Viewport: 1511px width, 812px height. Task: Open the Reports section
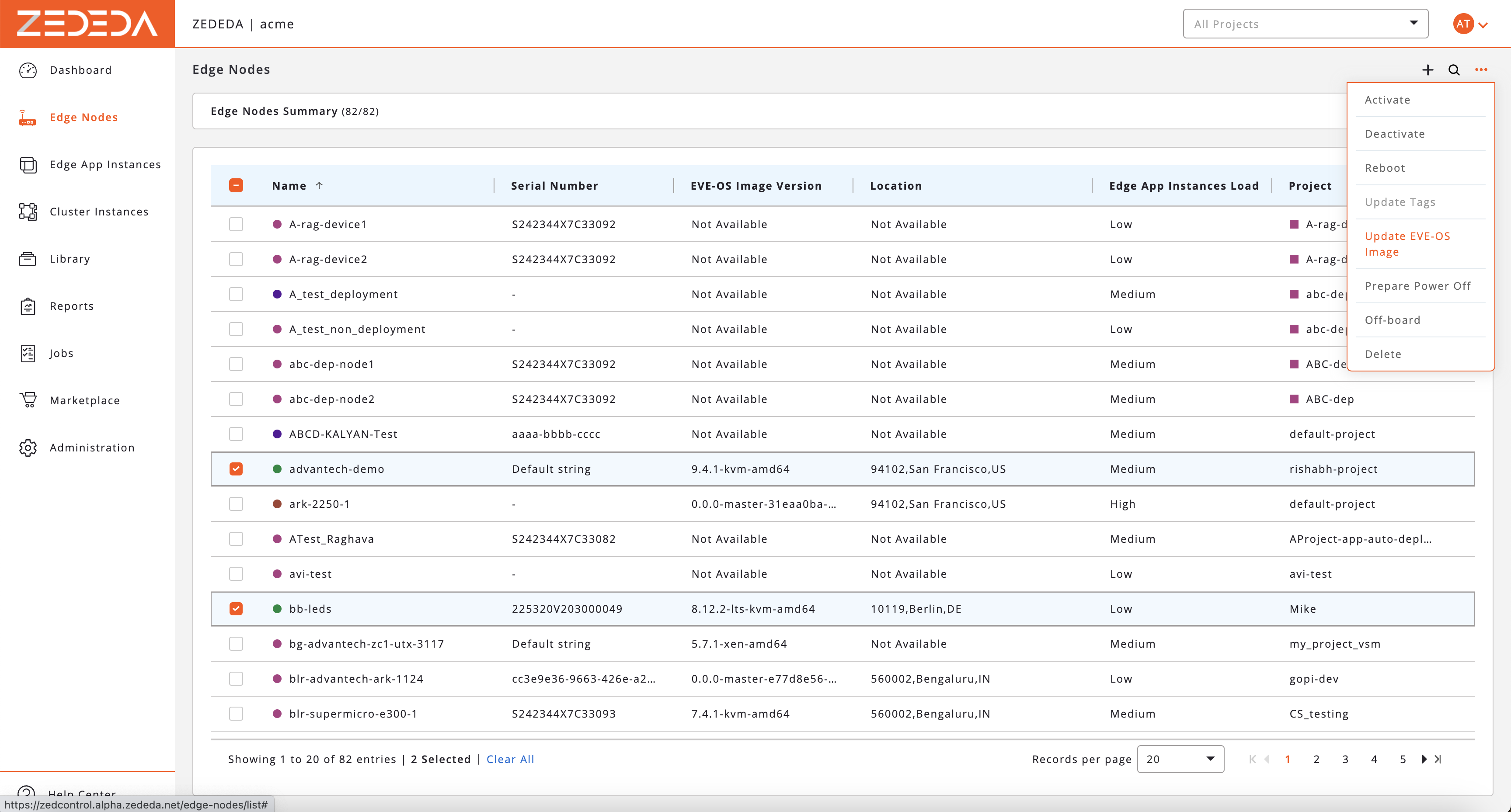[x=71, y=305]
